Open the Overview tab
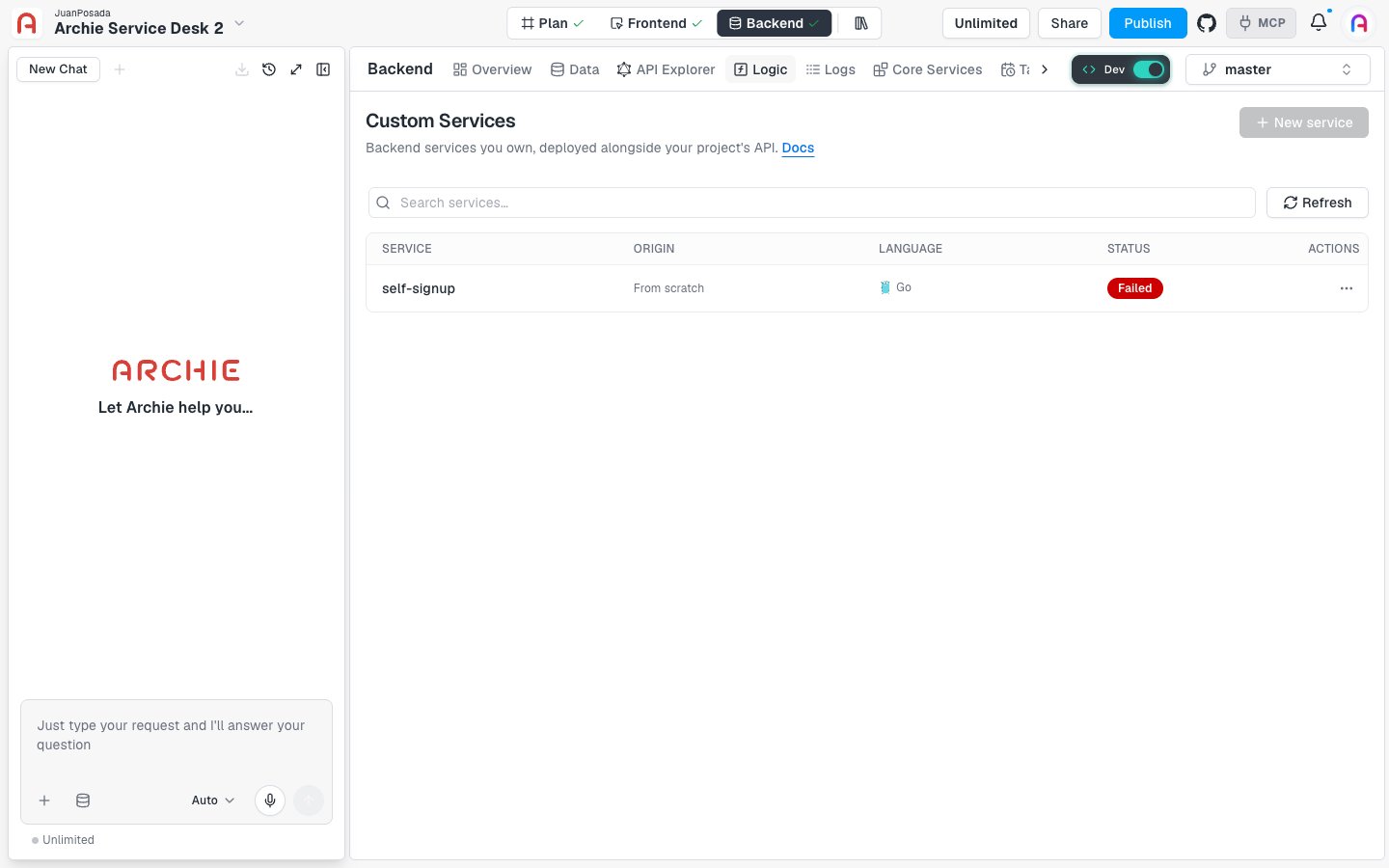 pyautogui.click(x=493, y=69)
